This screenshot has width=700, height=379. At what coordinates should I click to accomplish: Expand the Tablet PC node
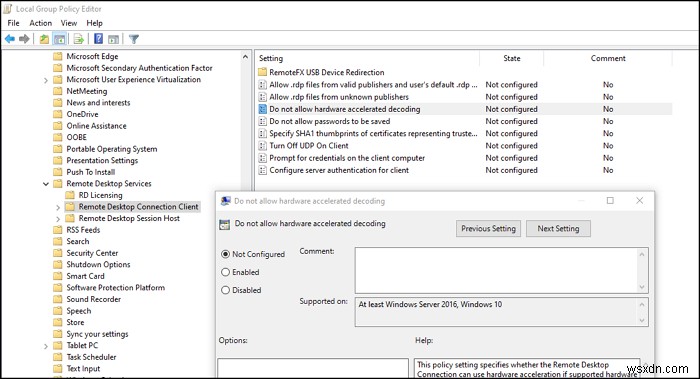46,346
